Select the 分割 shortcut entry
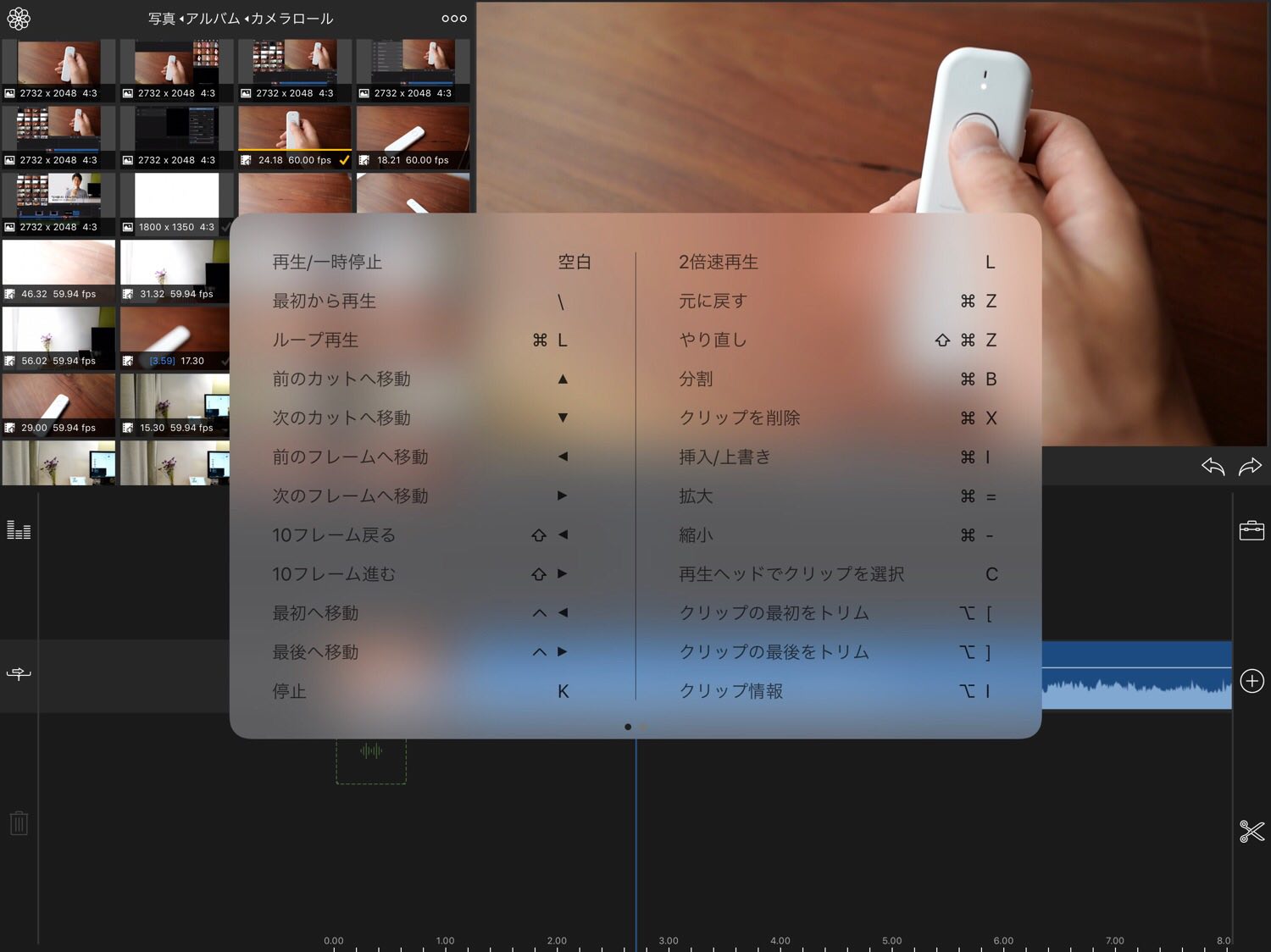Image resolution: width=1271 pixels, height=952 pixels. 696,379
